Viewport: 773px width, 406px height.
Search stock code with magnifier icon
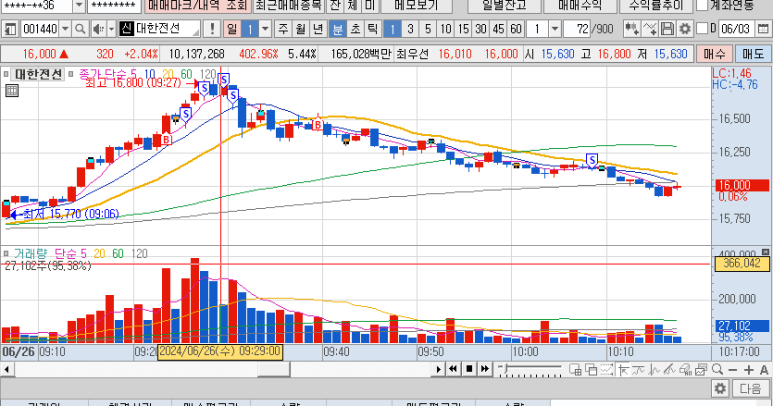[x=80, y=29]
